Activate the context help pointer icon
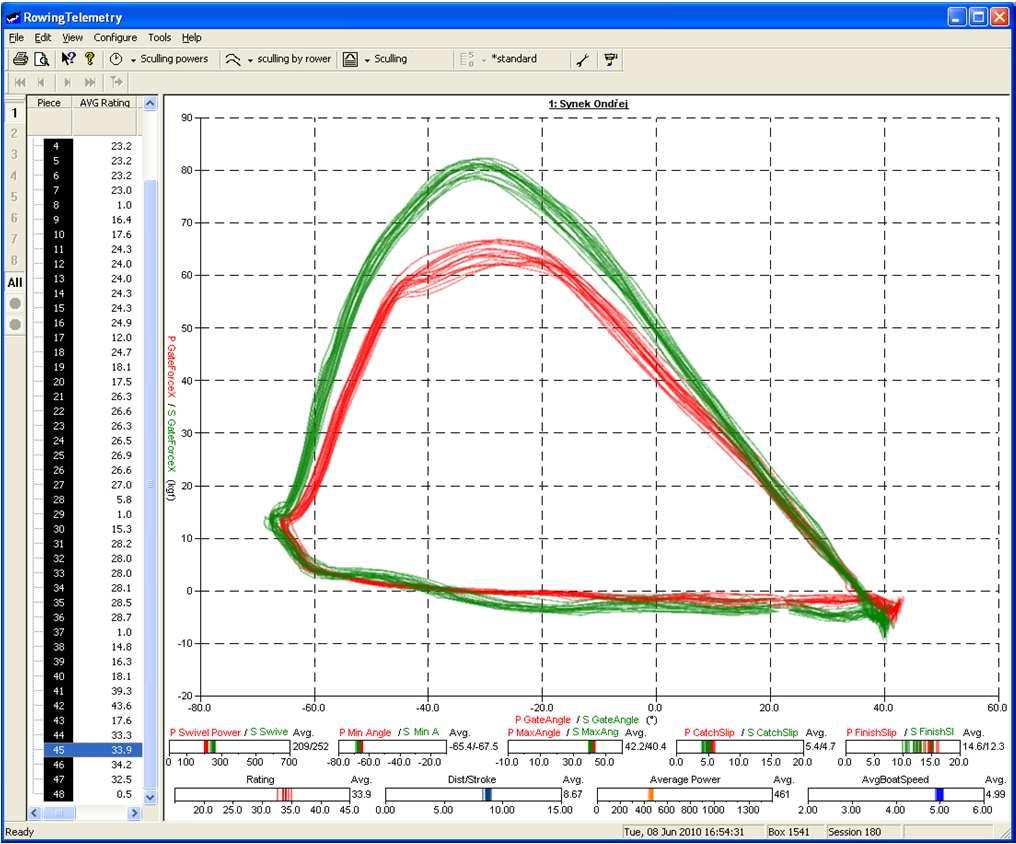 pos(68,59)
